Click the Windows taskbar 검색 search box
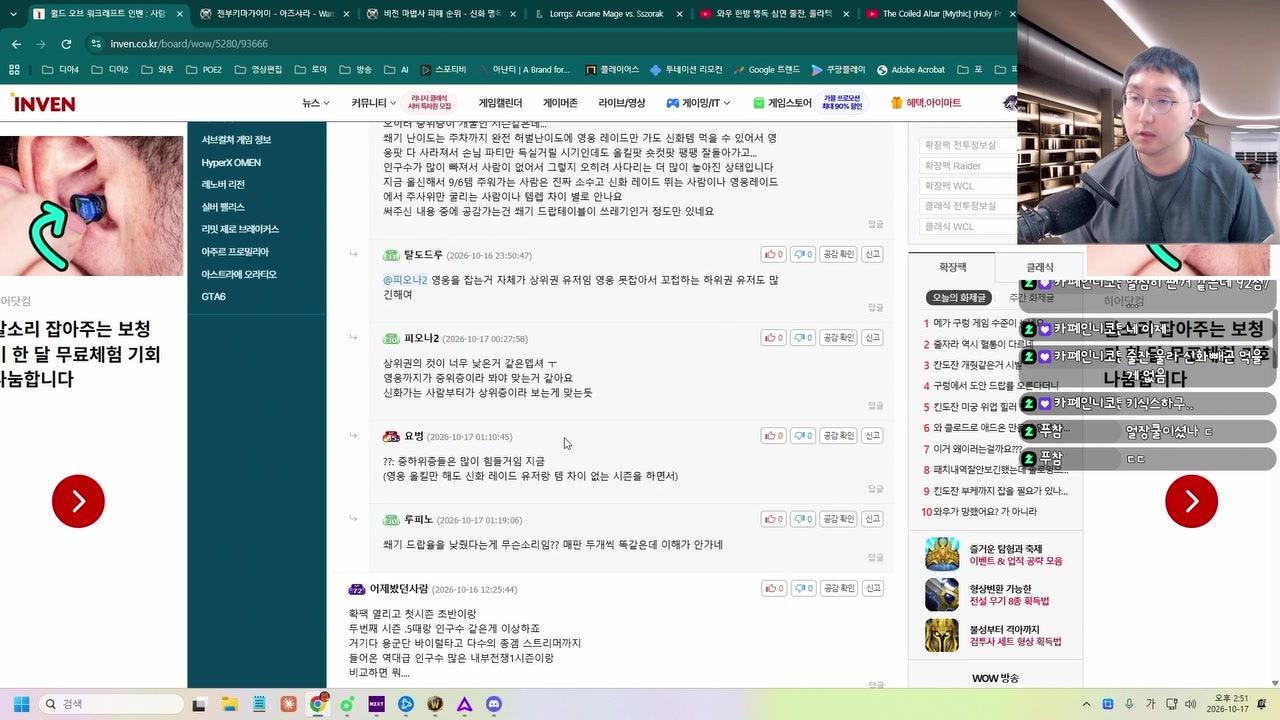Screen dimensions: 1280x720 tap(112, 704)
